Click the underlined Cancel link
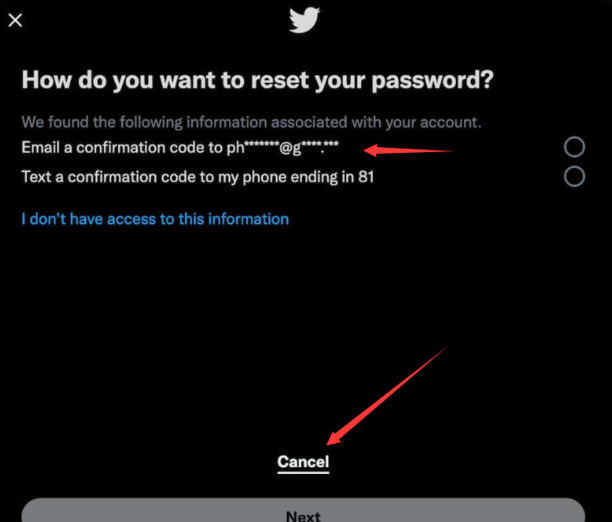Image resolution: width=612 pixels, height=522 pixels. [303, 462]
